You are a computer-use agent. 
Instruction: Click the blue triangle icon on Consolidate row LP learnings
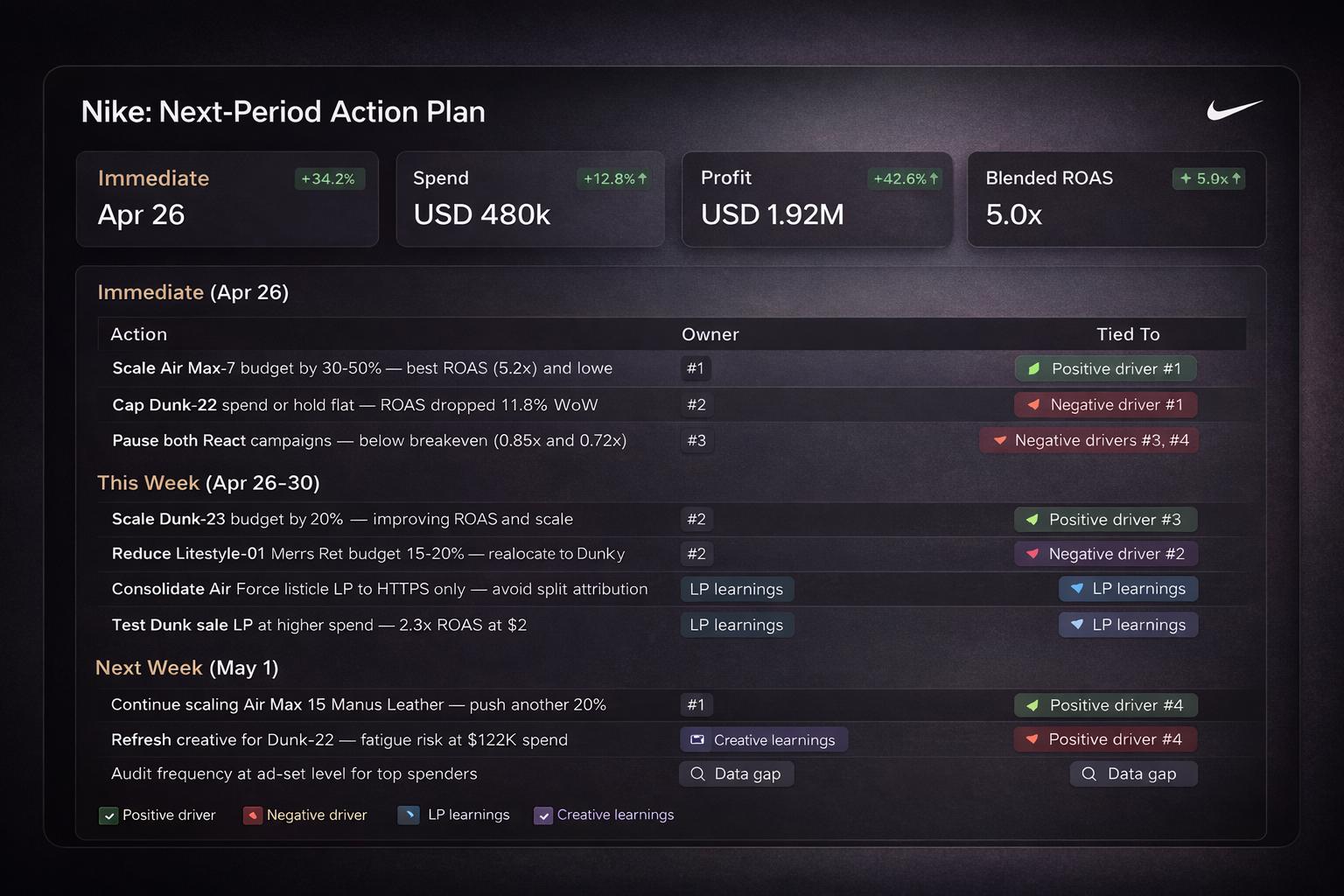tap(1077, 589)
